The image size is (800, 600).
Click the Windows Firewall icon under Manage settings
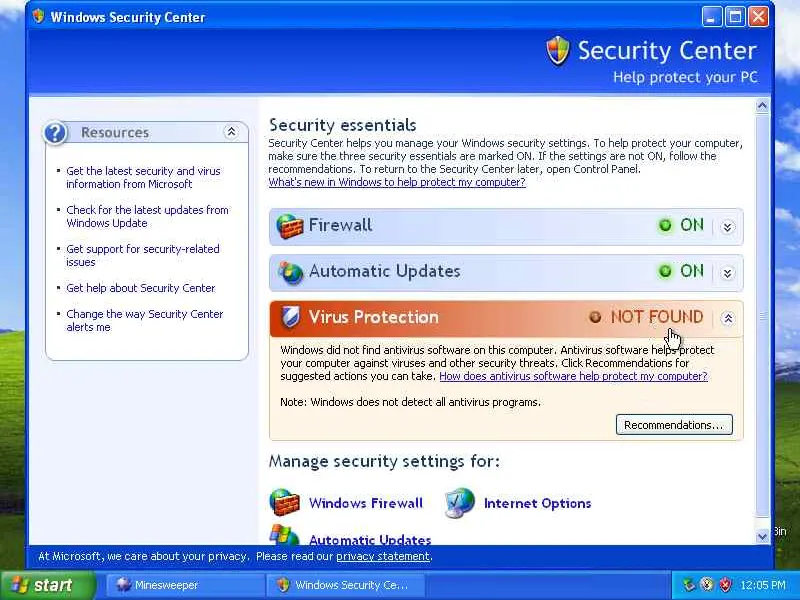point(284,503)
